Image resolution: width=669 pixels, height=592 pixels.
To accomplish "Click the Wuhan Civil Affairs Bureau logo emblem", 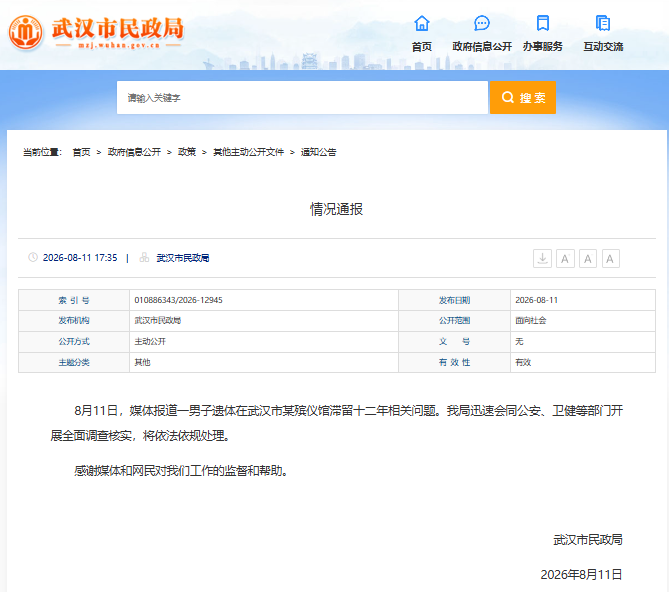I will (x=26, y=32).
